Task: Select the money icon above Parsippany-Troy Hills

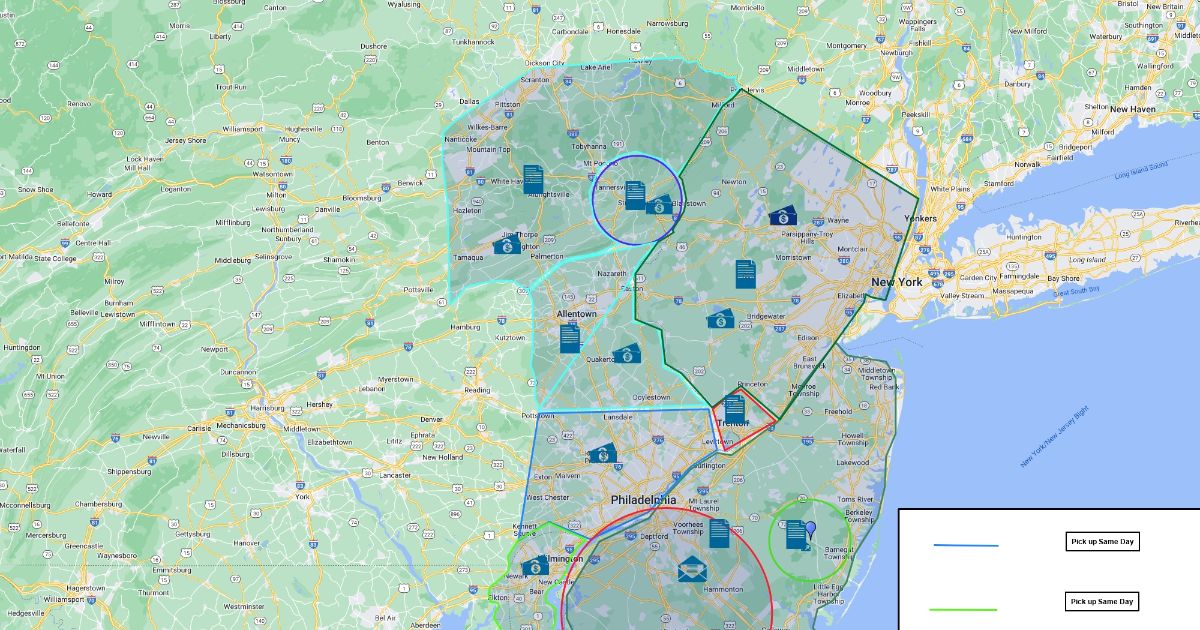Action: click(783, 216)
